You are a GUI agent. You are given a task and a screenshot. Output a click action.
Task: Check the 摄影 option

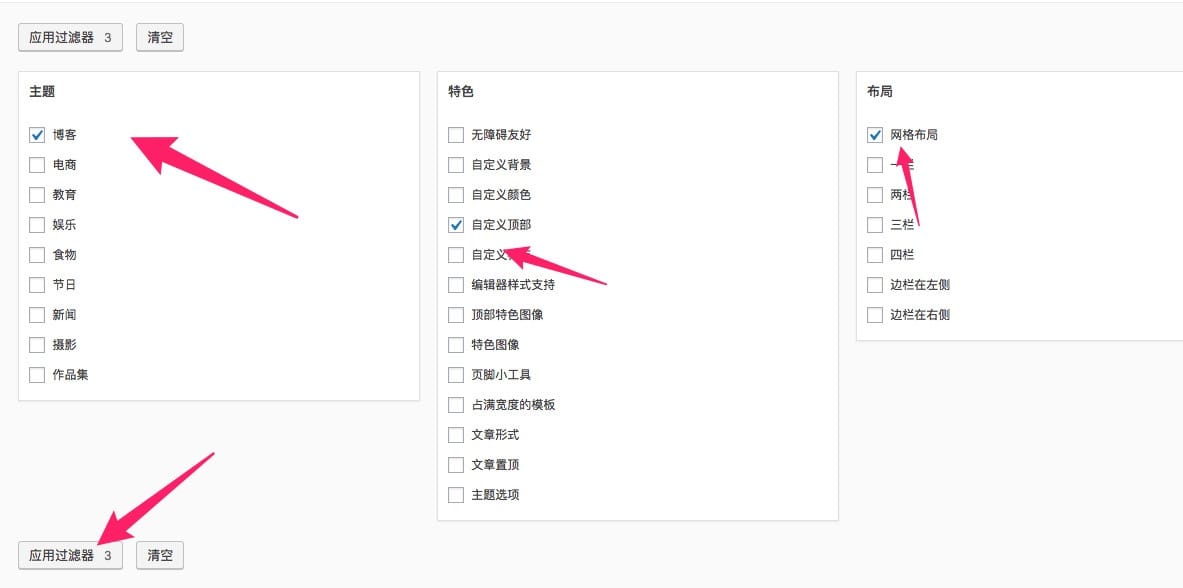(37, 345)
